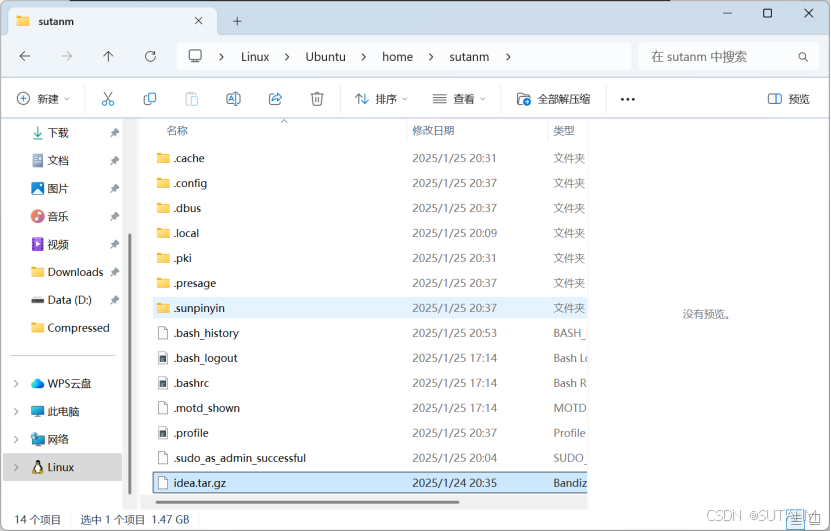Select the .bashrc file
The width and height of the screenshot is (831, 531).
(369, 383)
